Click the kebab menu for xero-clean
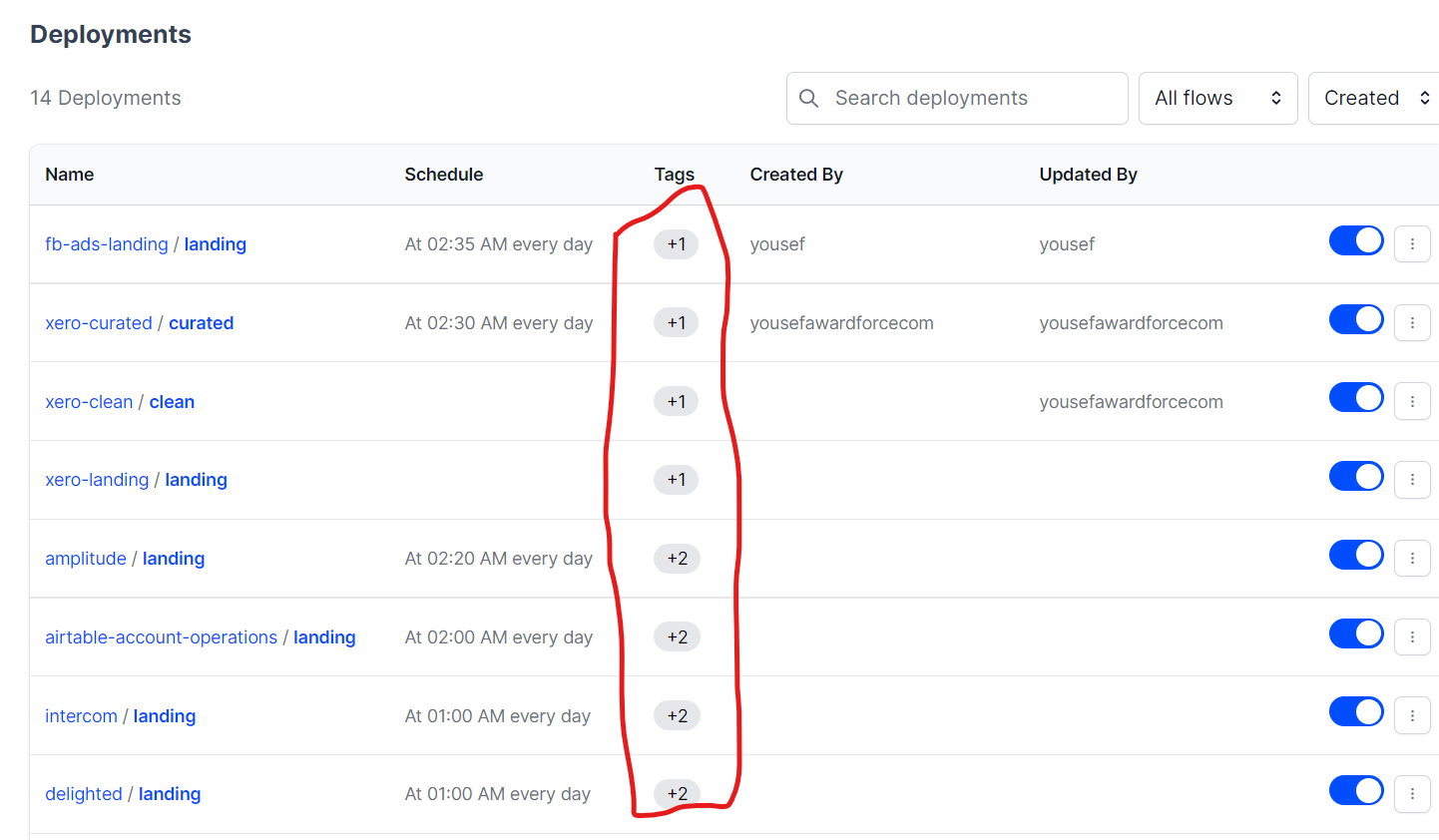 click(1412, 401)
